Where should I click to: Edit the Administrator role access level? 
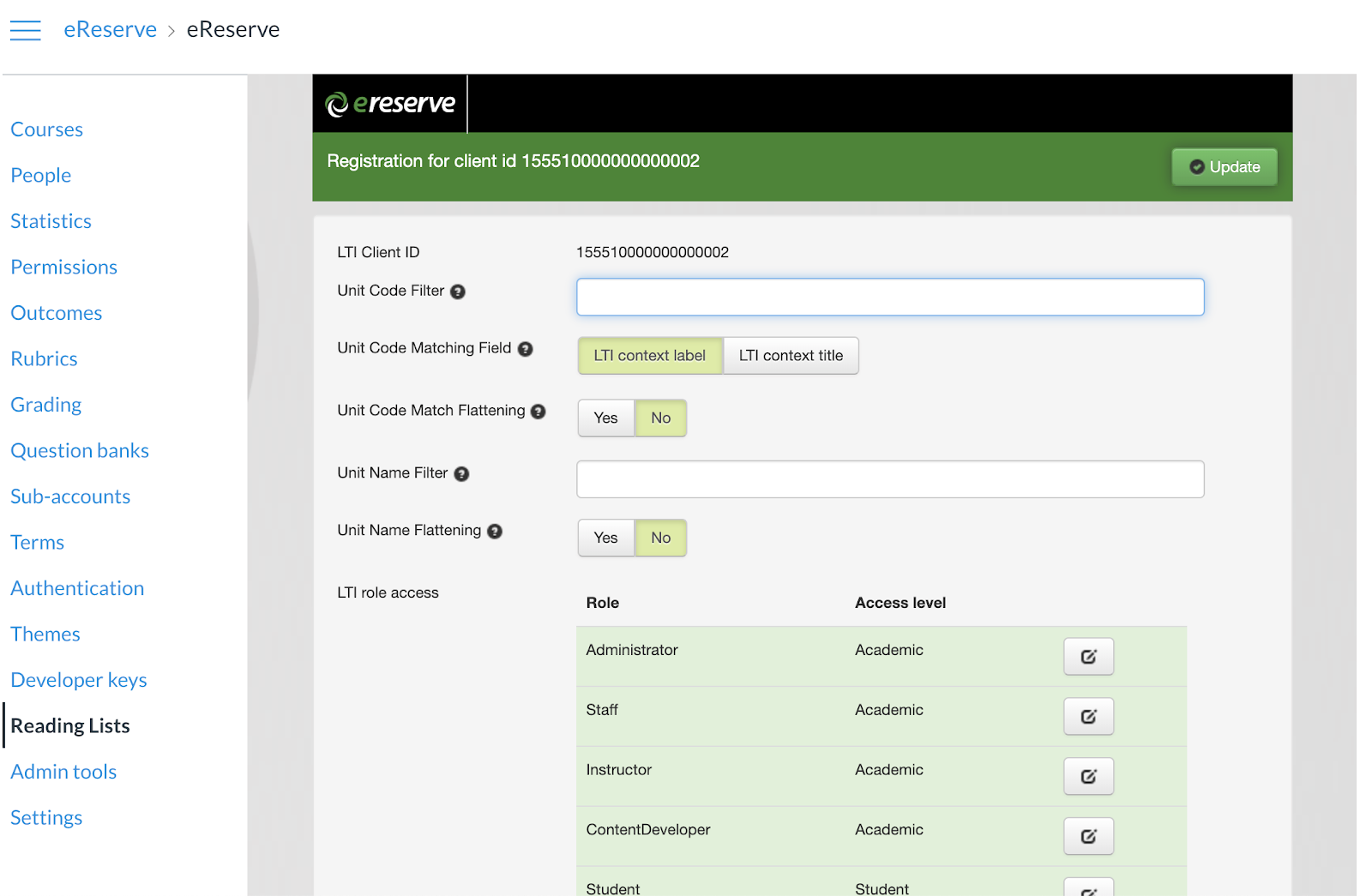tap(1088, 657)
